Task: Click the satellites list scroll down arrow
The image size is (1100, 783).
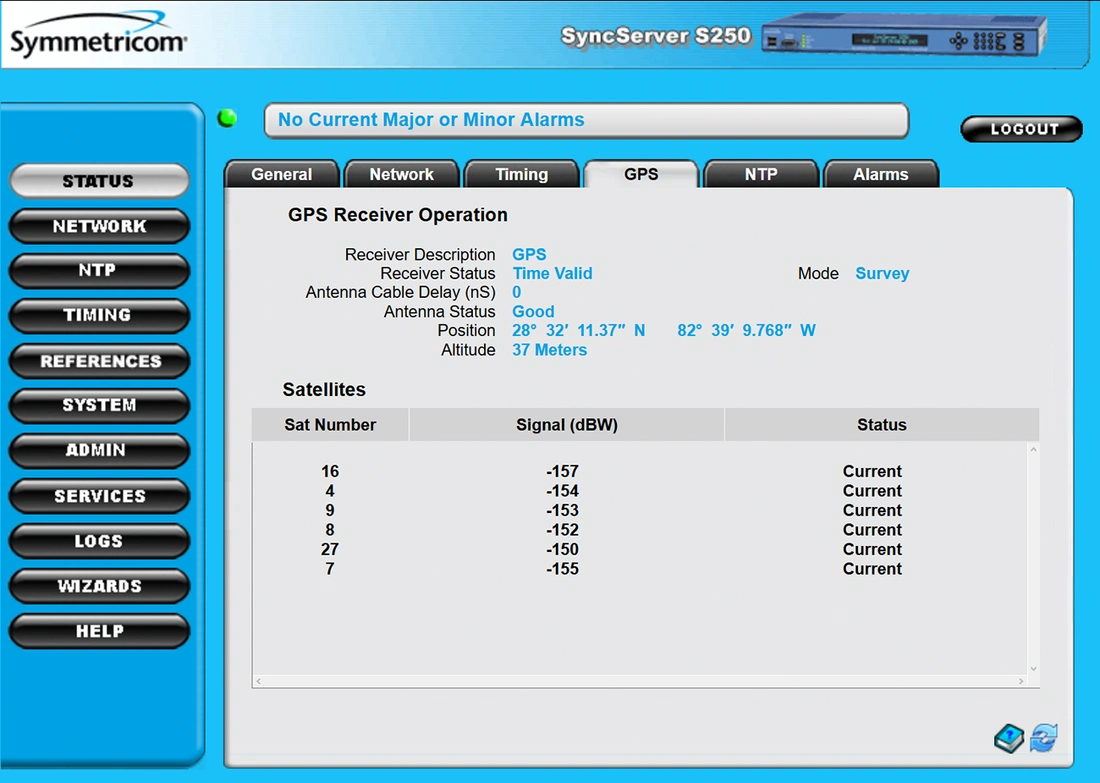Action: coord(1033,669)
